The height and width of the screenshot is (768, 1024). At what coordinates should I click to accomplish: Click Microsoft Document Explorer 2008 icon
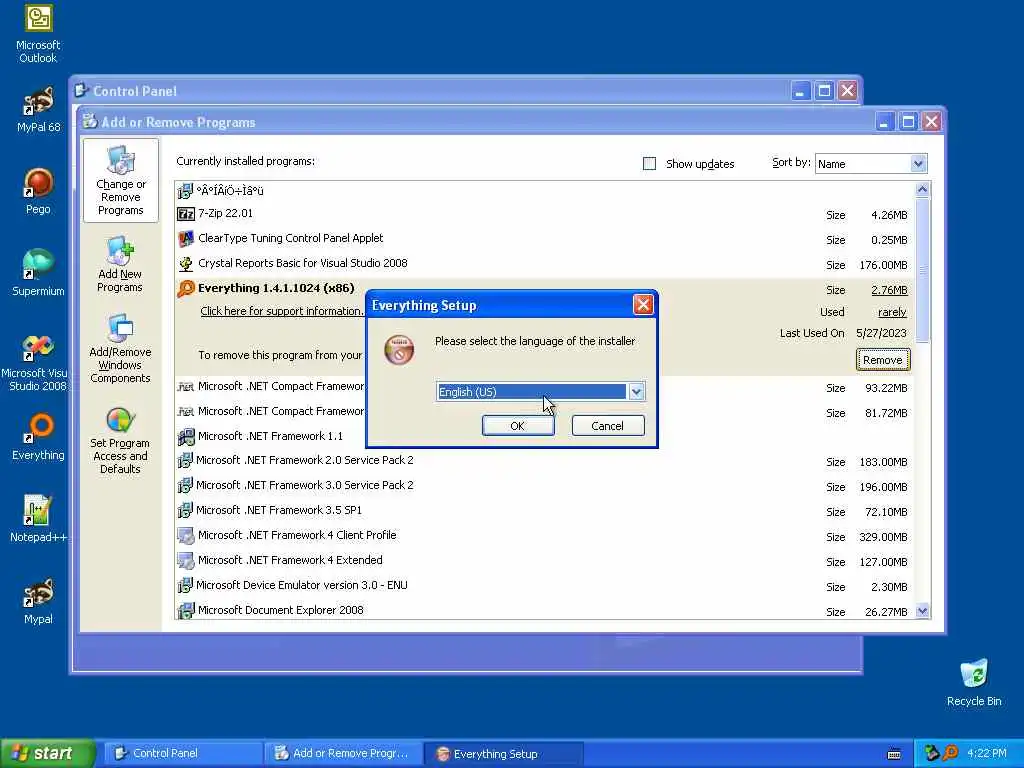[186, 610]
